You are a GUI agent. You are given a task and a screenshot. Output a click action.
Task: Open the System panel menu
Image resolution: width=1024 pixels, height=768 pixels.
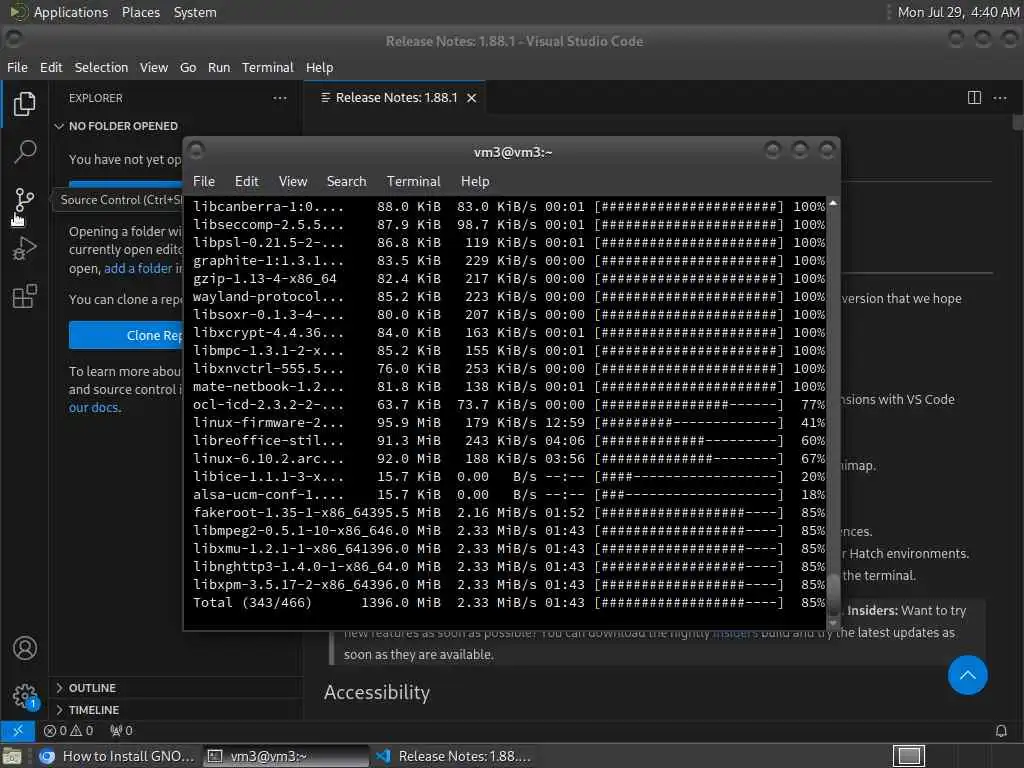pos(195,12)
